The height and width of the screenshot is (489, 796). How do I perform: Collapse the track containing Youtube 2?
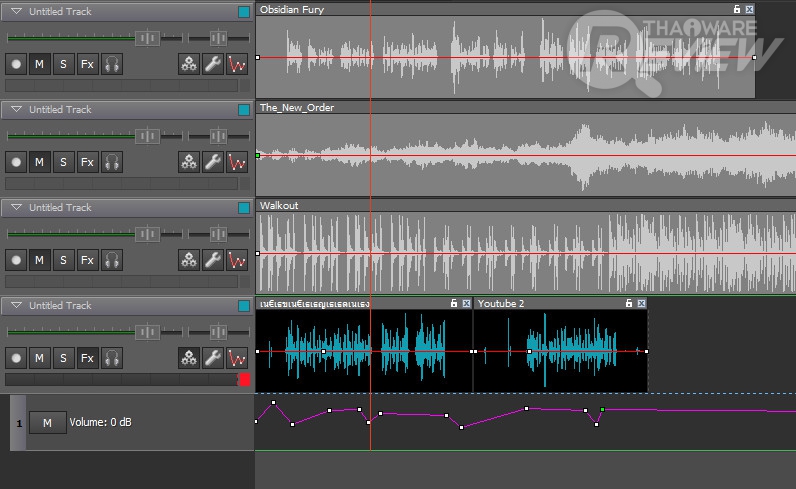pos(16,305)
